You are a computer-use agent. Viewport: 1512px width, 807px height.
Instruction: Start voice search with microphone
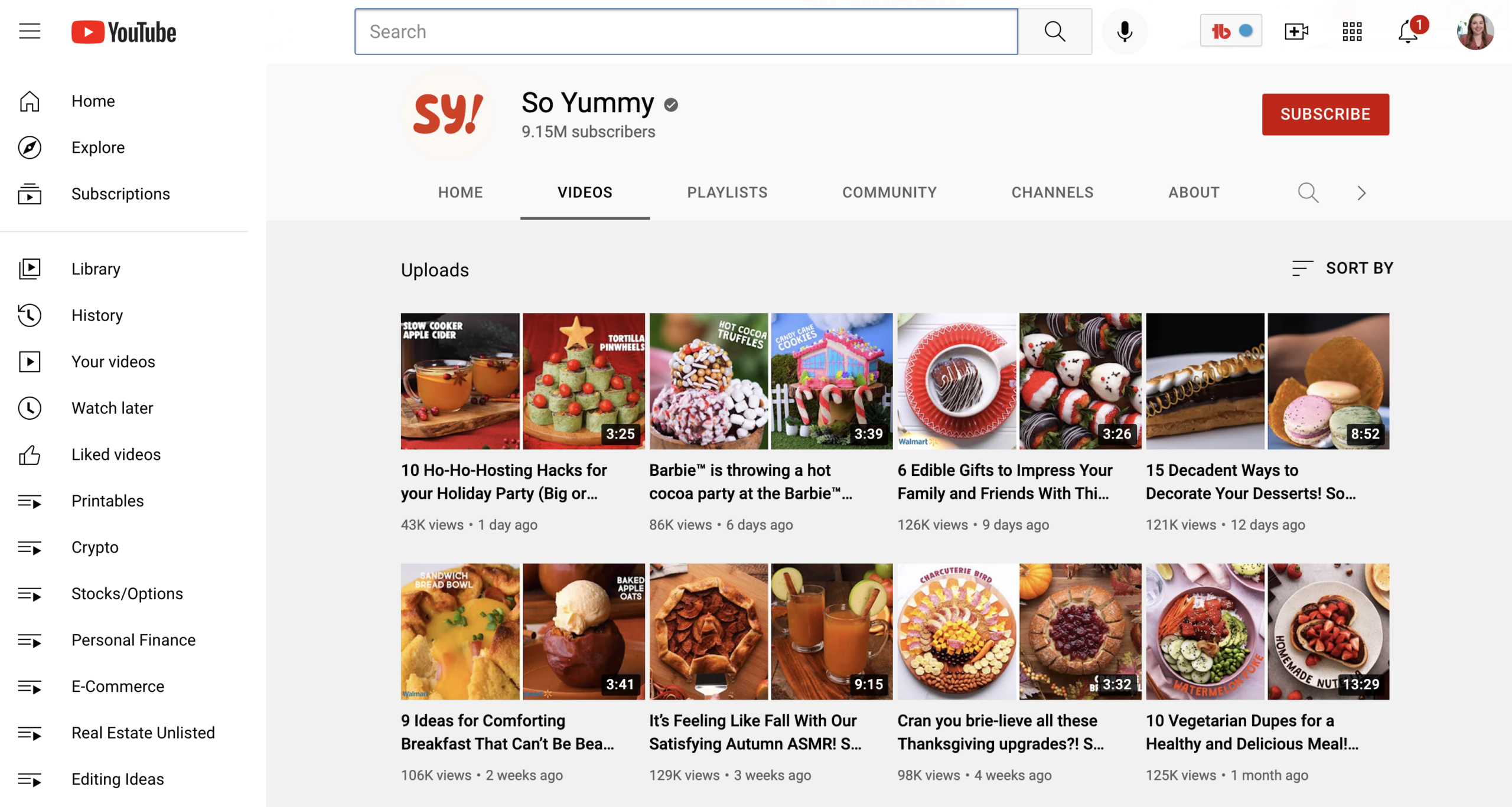(1125, 31)
